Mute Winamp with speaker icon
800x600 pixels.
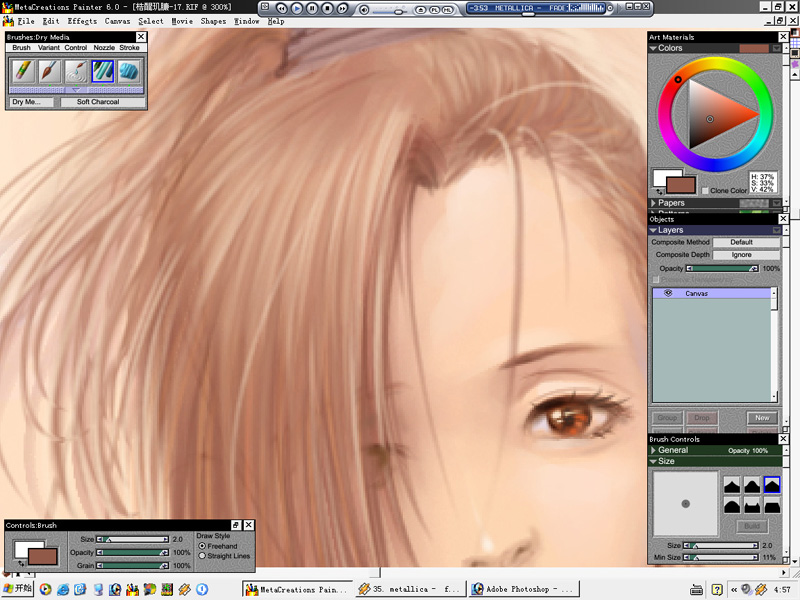pos(363,9)
